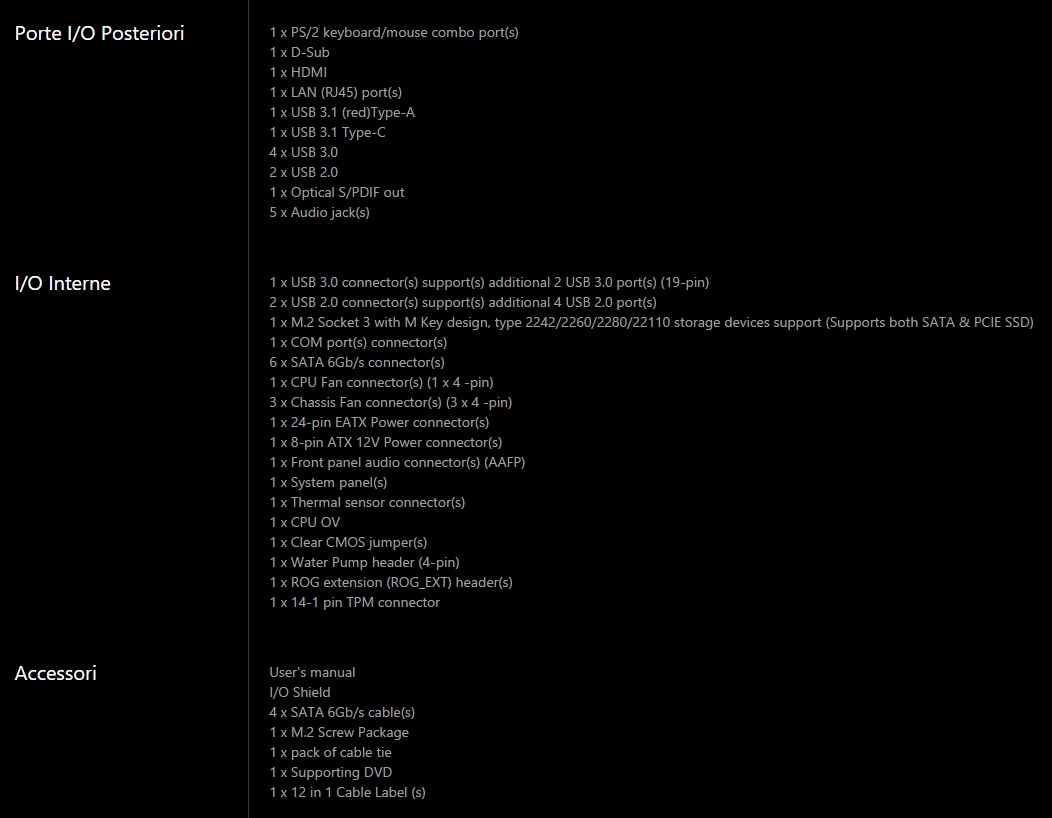Click the 6 x SATA 6Gb/s connector(s) line
Viewport: 1052px width, 818px height.
click(x=356, y=362)
